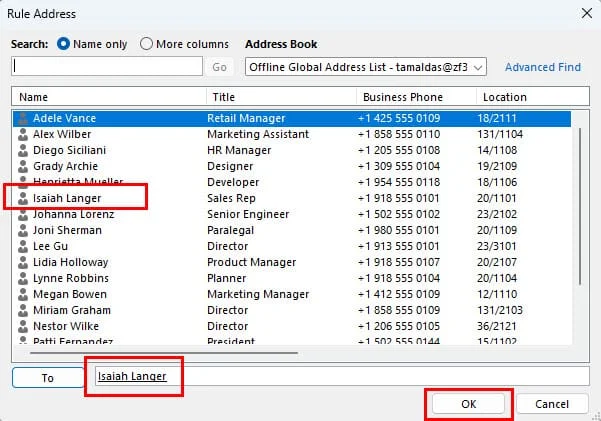Image resolution: width=601 pixels, height=421 pixels.
Task: Click the Go search button
Action: coord(219,67)
